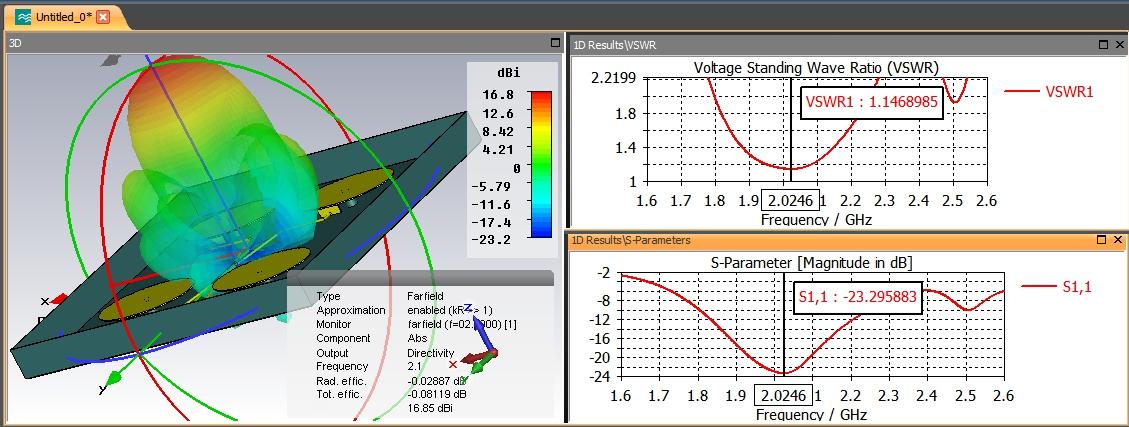Screen dimensions: 1129x427
Task: Click the -23.2 minimum value on color scale
Action: coord(494,239)
